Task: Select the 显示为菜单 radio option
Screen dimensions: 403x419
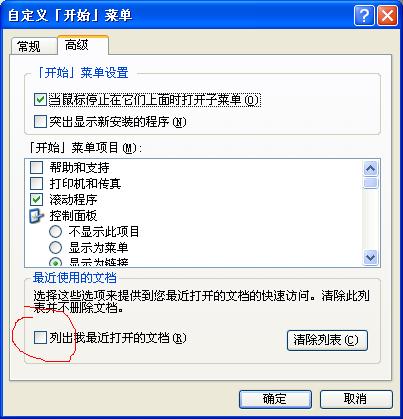Action: (55, 247)
